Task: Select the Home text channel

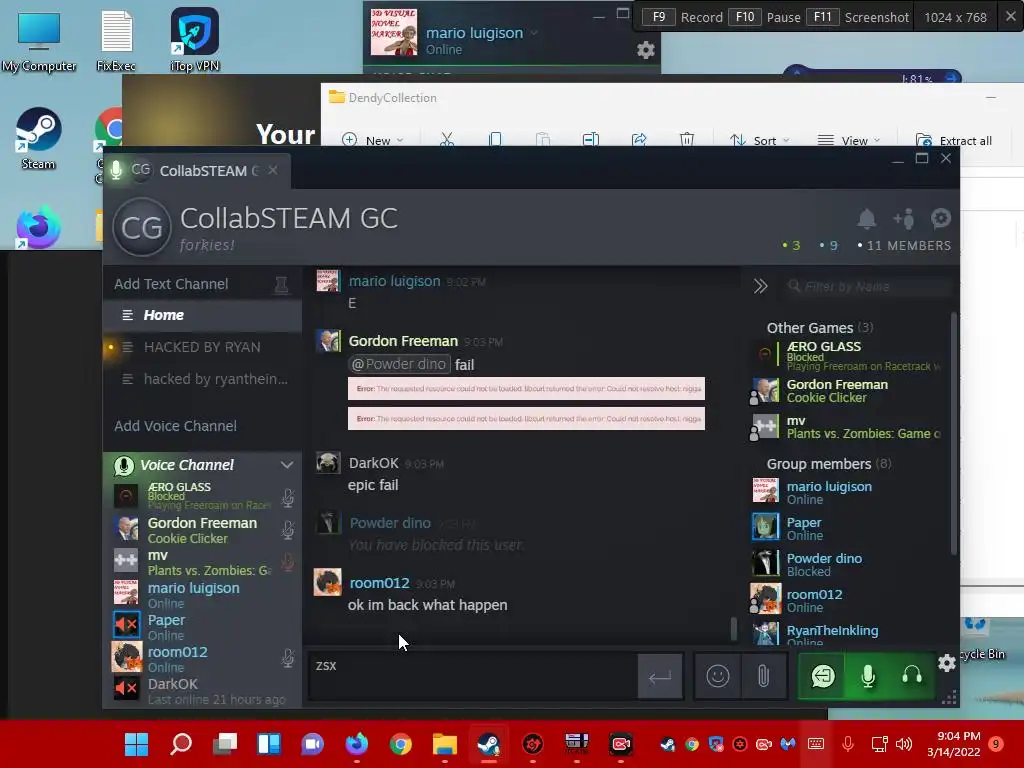Action: click(202, 315)
